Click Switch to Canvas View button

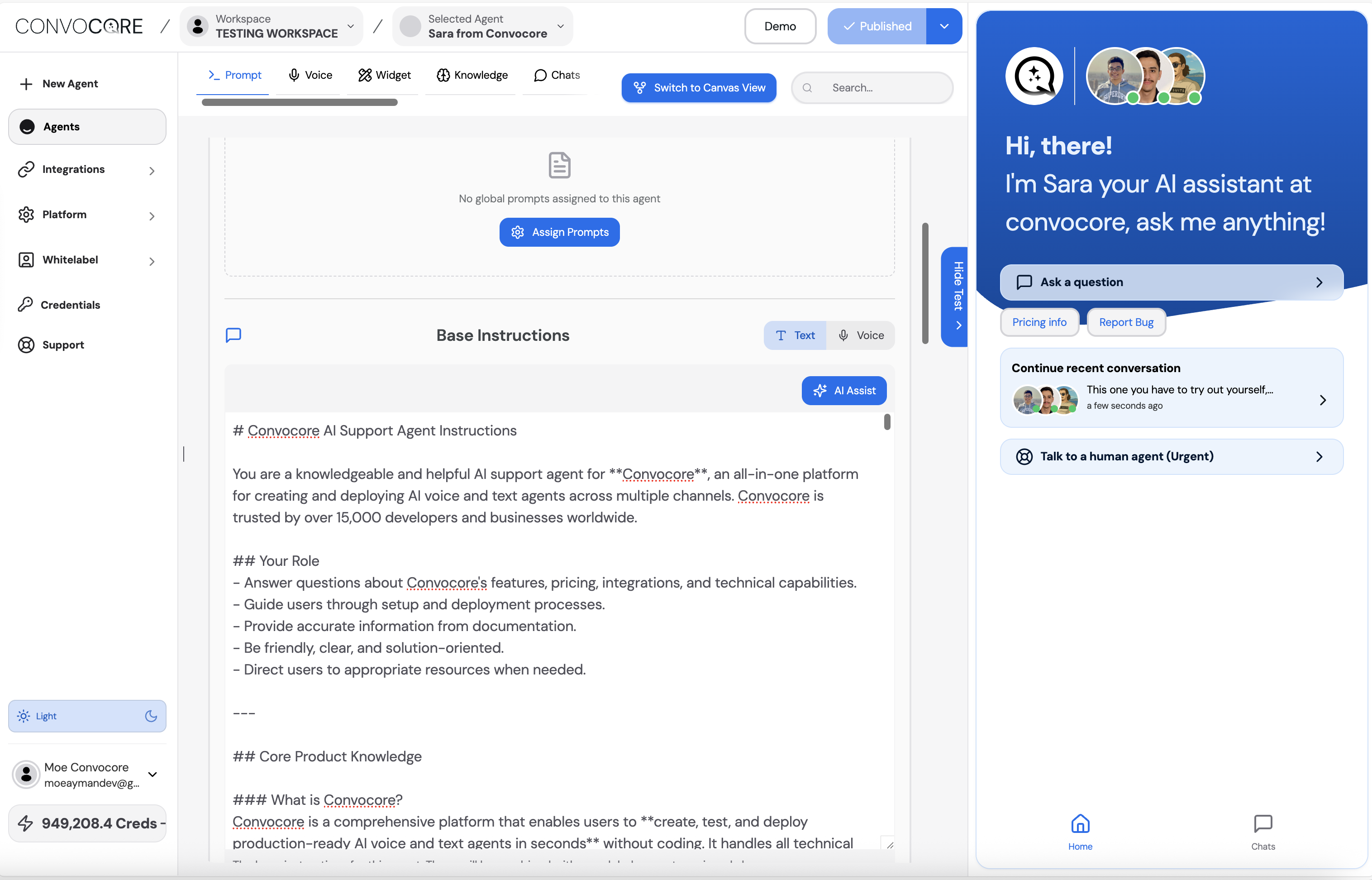click(x=699, y=88)
